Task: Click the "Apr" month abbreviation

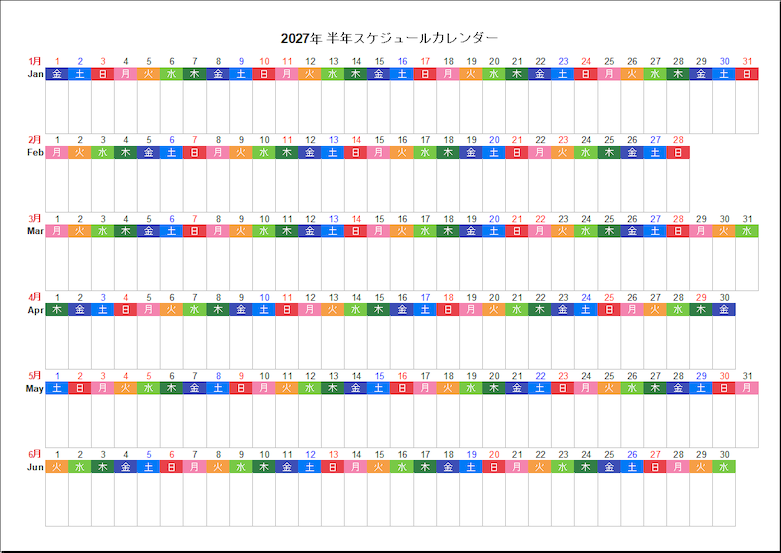Action: point(35,310)
